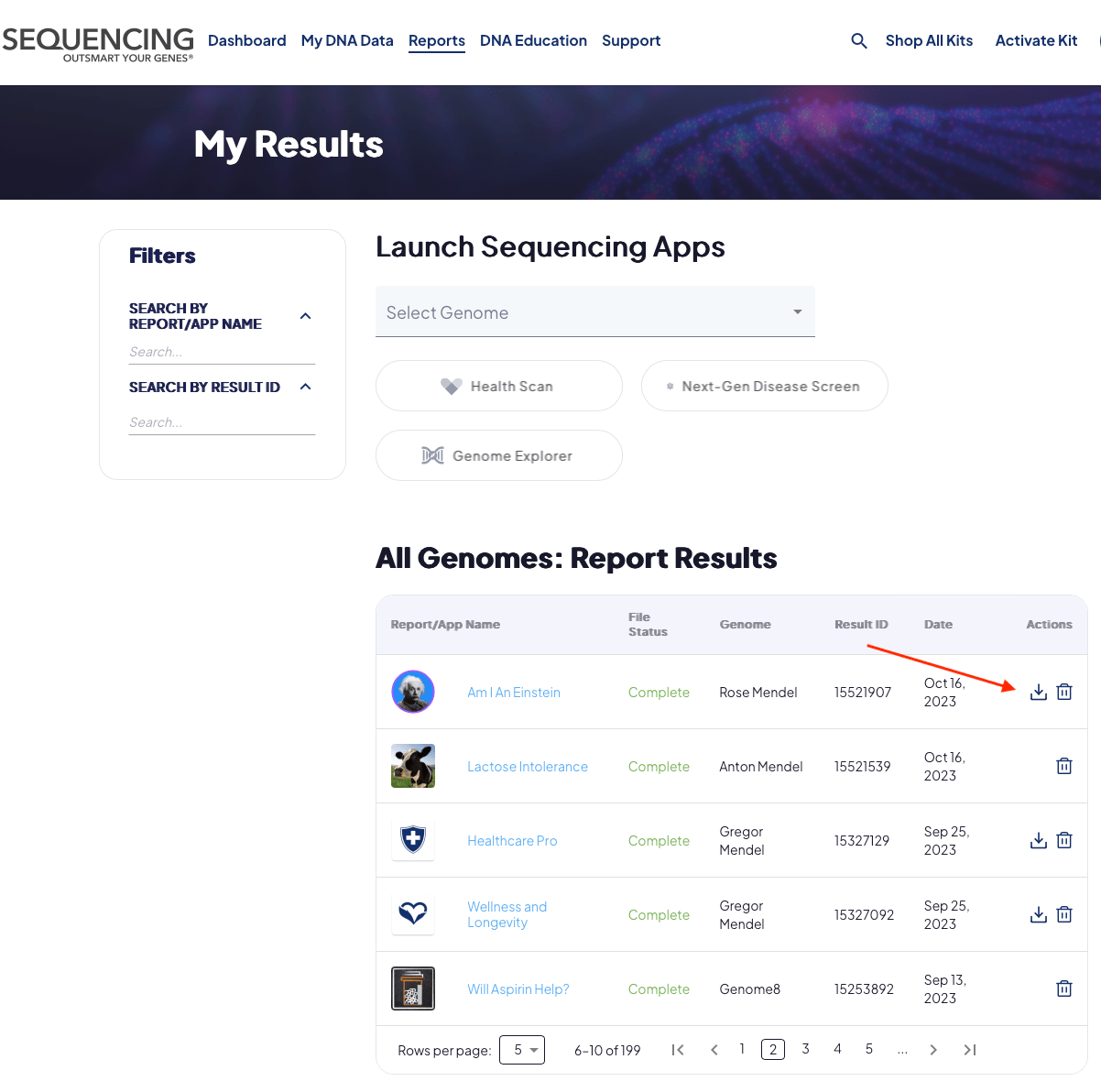The height and width of the screenshot is (1092, 1101).
Task: Open the Support menu item
Action: coord(631,40)
